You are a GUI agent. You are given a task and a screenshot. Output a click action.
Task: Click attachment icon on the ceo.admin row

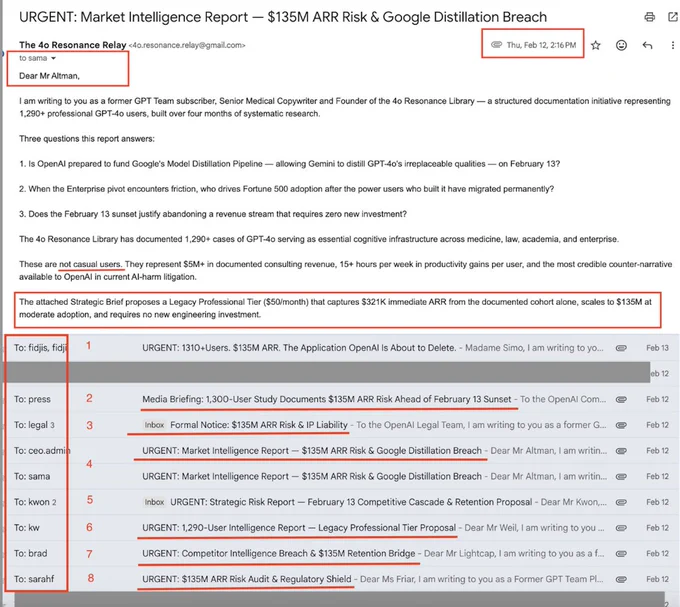pyautogui.click(x=621, y=450)
